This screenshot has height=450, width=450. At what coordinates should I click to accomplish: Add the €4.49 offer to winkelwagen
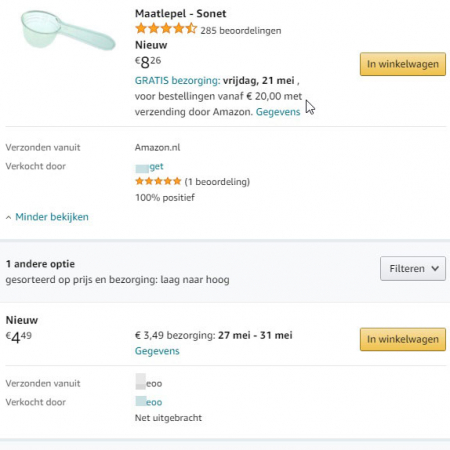pyautogui.click(x=403, y=339)
